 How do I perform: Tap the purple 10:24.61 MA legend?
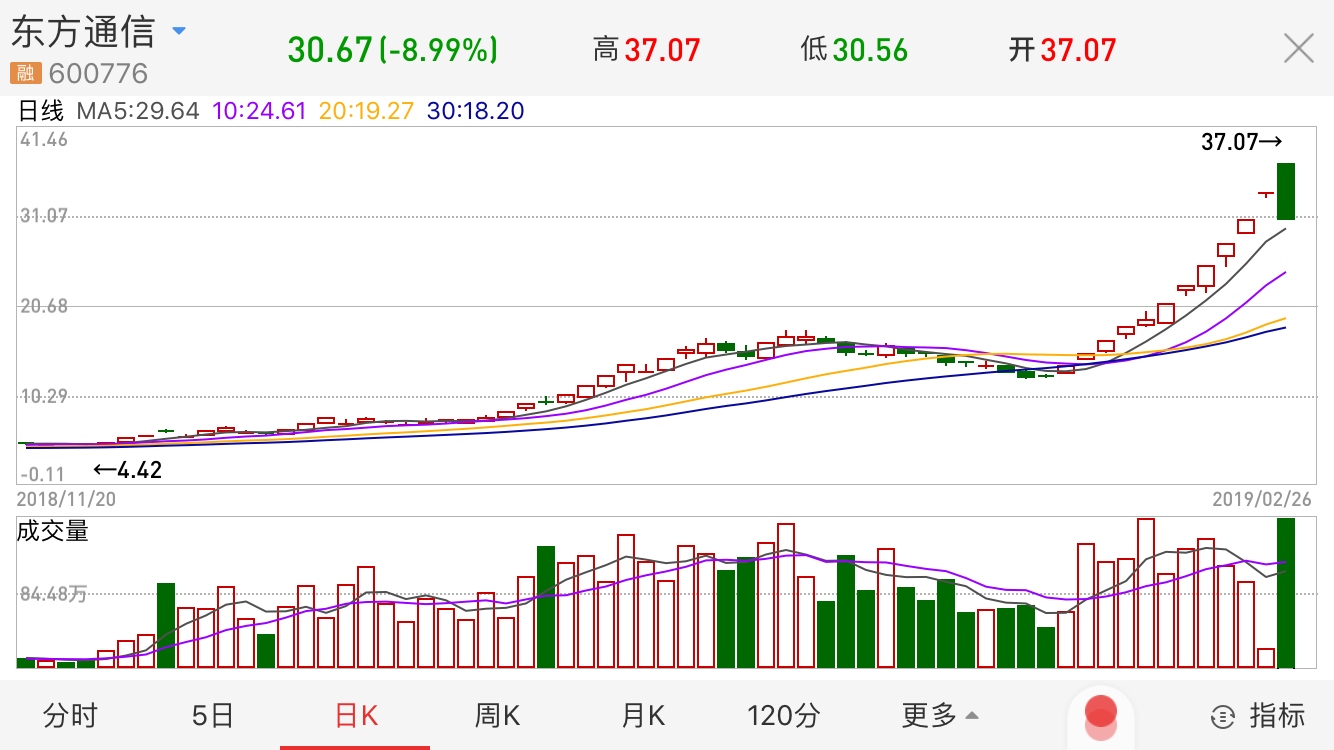260,111
